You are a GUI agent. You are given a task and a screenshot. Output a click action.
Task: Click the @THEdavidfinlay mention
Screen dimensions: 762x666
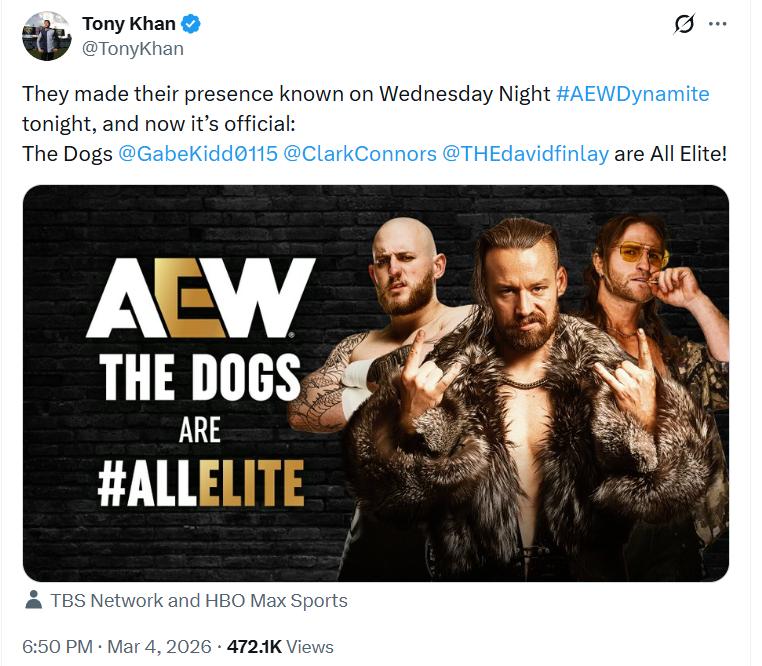click(x=526, y=154)
